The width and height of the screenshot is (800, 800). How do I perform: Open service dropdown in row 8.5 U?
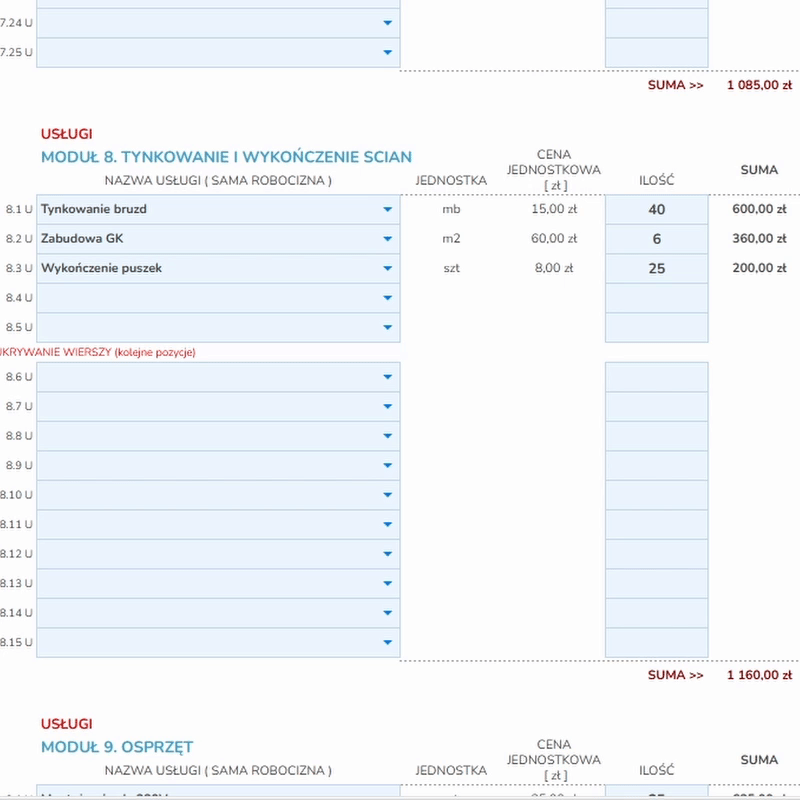388,328
